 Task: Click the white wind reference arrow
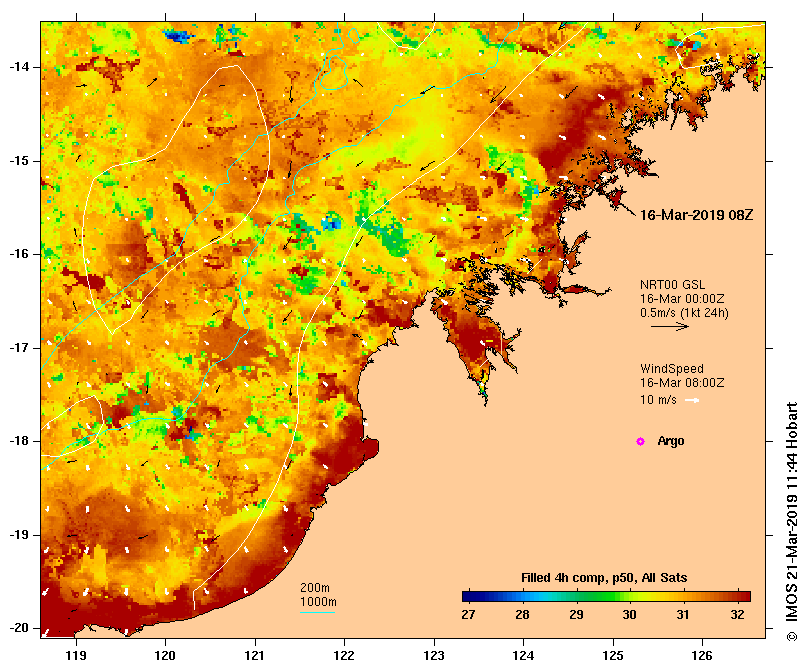[692, 400]
